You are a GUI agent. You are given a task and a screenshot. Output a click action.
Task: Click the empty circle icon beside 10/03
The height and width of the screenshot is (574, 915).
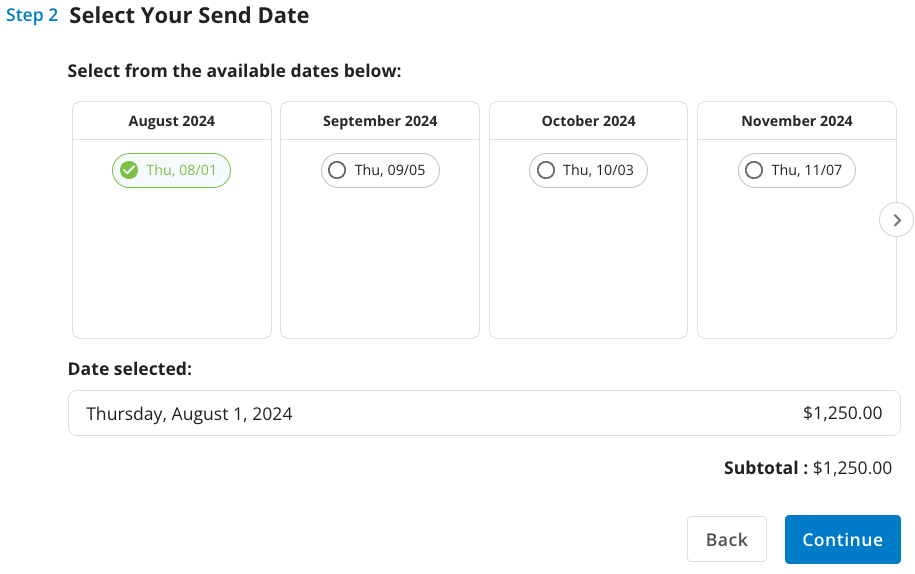546,170
